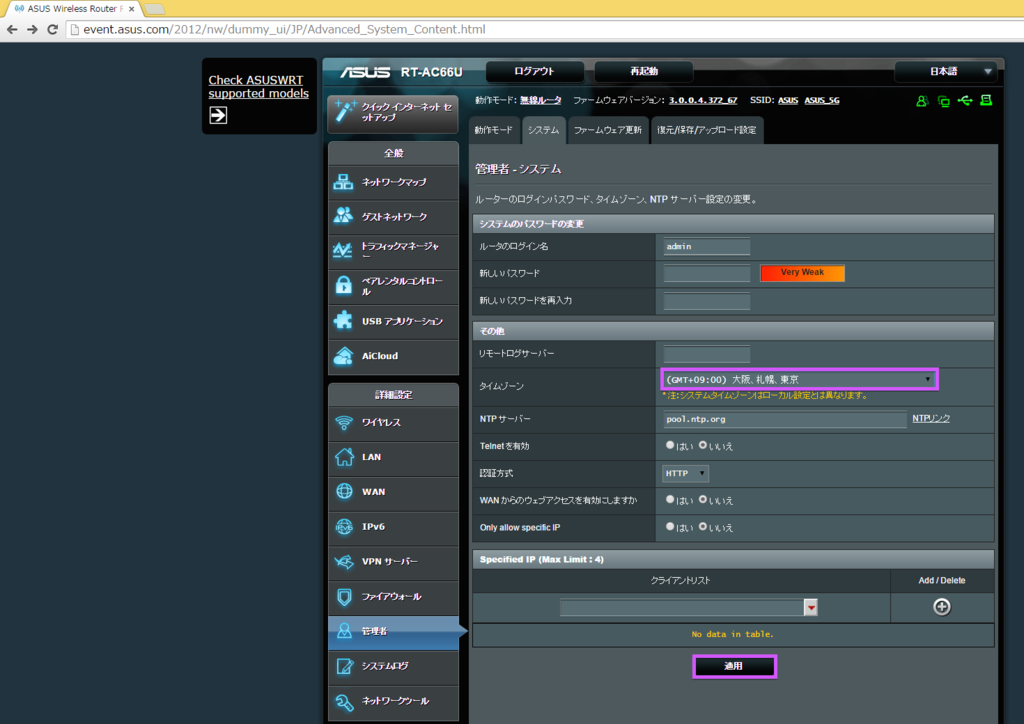Open the ワイヤレス wireless icon
Viewport: 1024px width, 724px height.
click(x=344, y=422)
